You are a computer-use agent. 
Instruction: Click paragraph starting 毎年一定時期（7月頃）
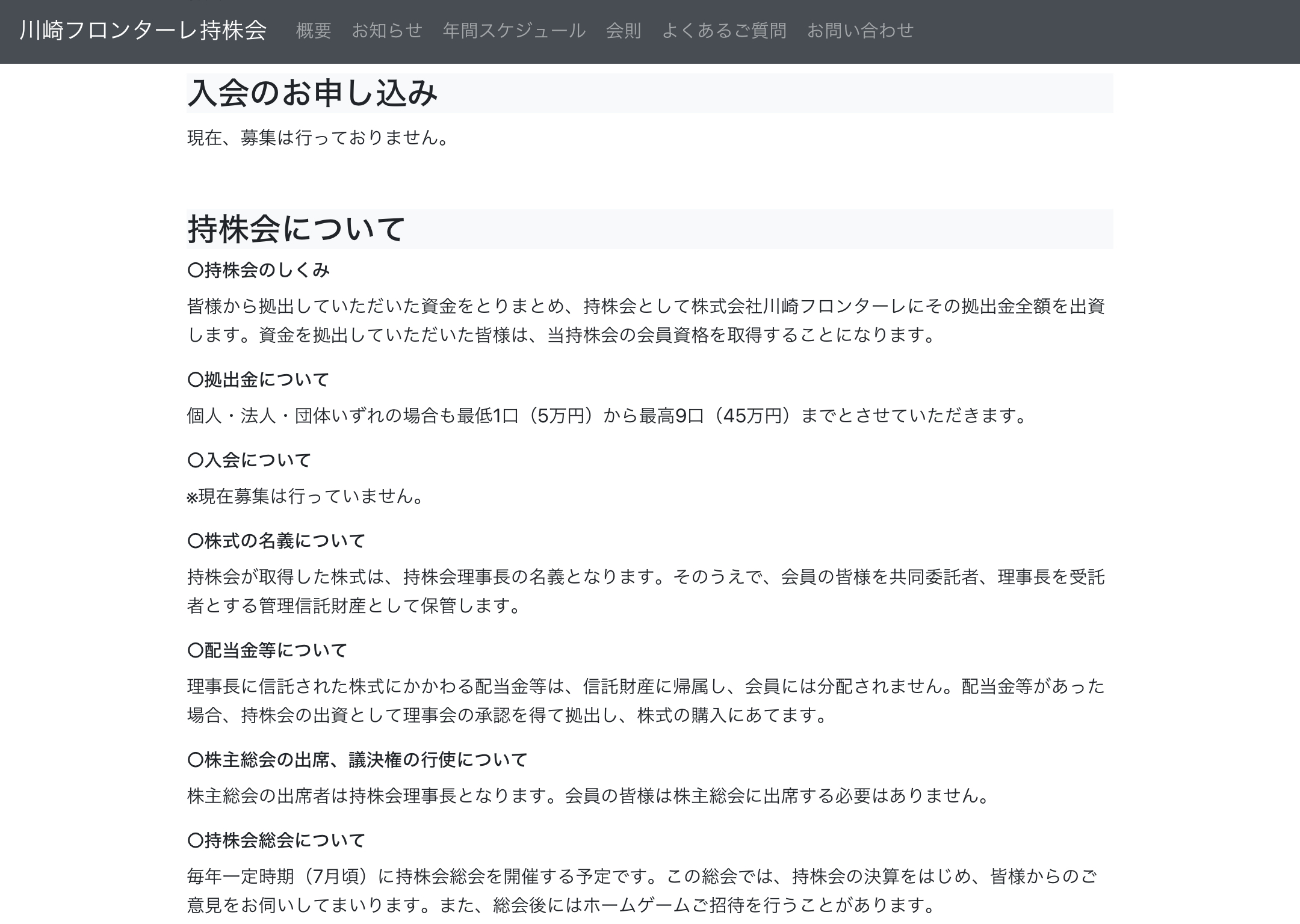point(643,890)
